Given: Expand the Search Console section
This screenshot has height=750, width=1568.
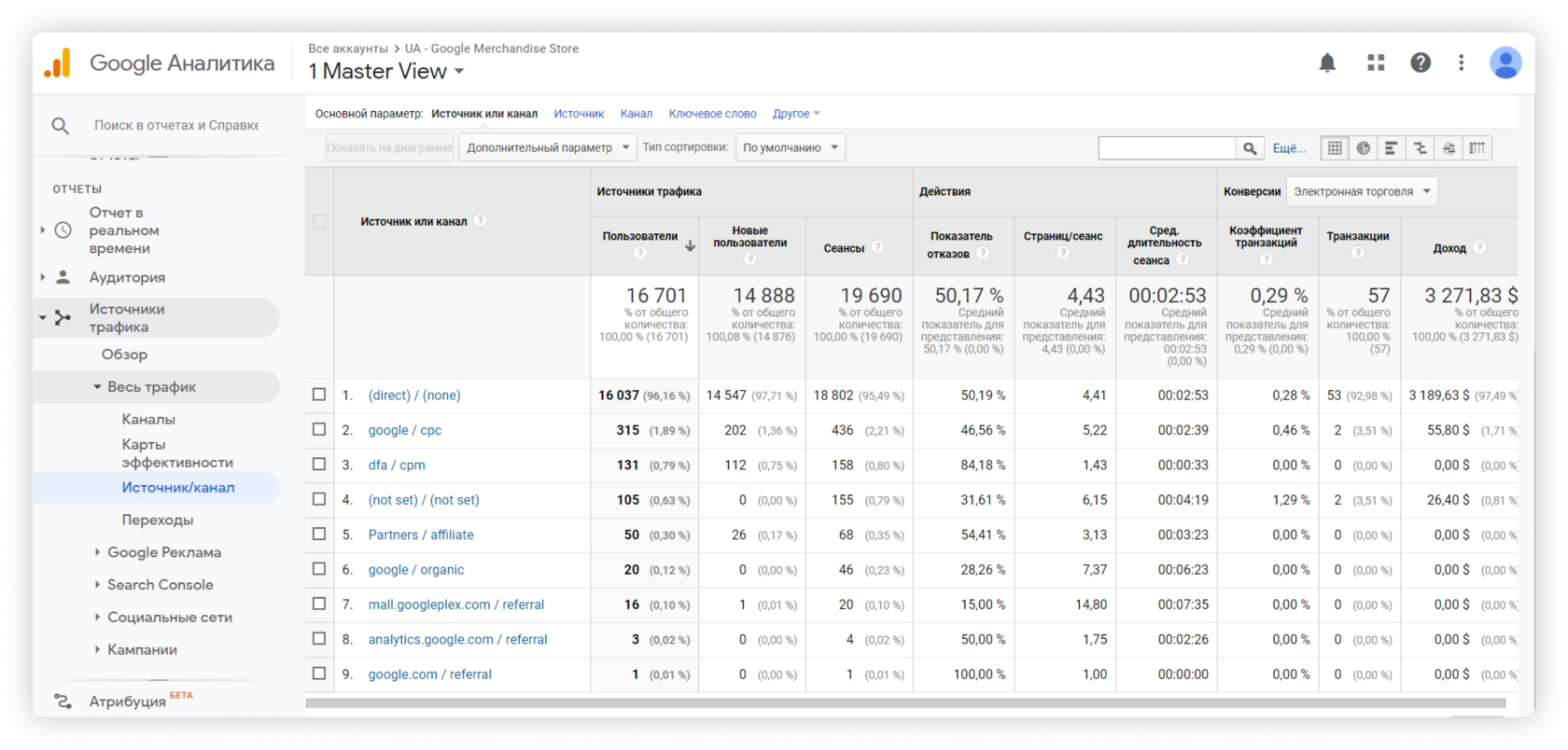Looking at the screenshot, I should coord(98,585).
